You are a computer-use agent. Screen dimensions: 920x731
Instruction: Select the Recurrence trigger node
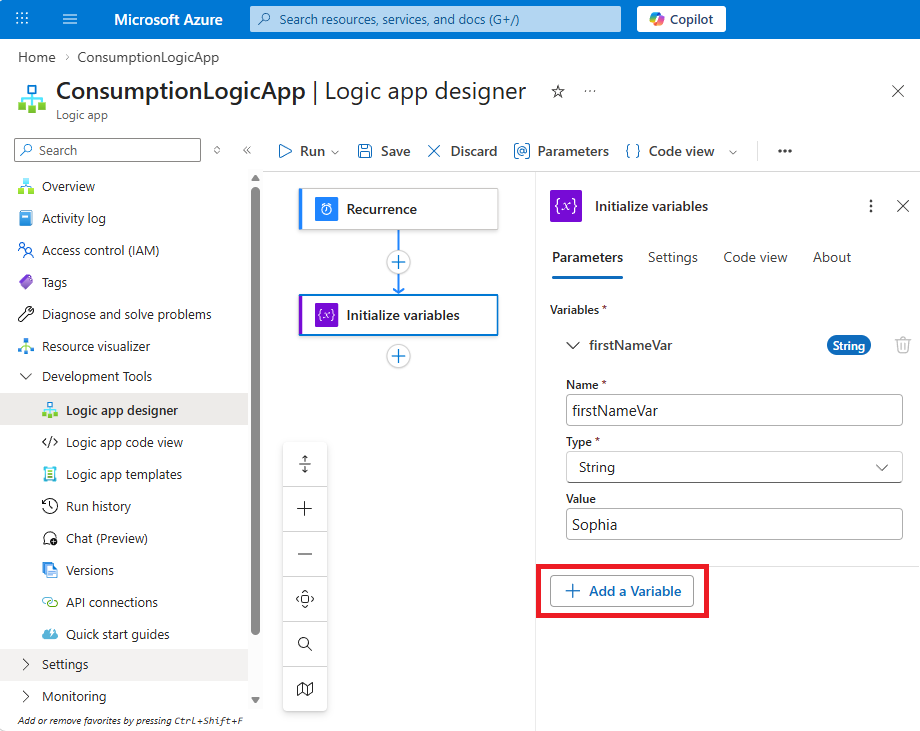398,209
